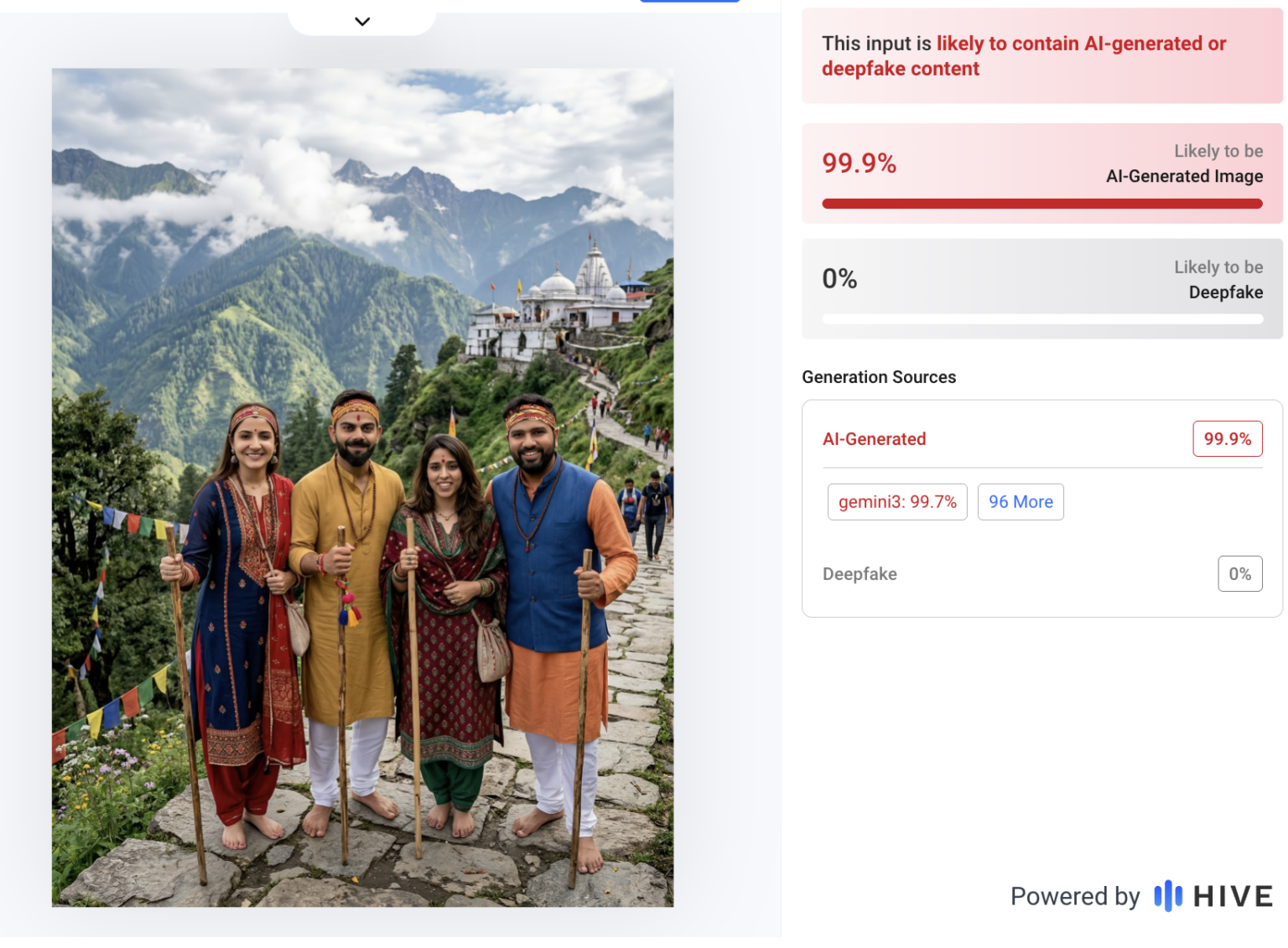Viewport: 1288px width, 948px height.
Task: Click the AI-Generated label in sources
Action: click(874, 439)
